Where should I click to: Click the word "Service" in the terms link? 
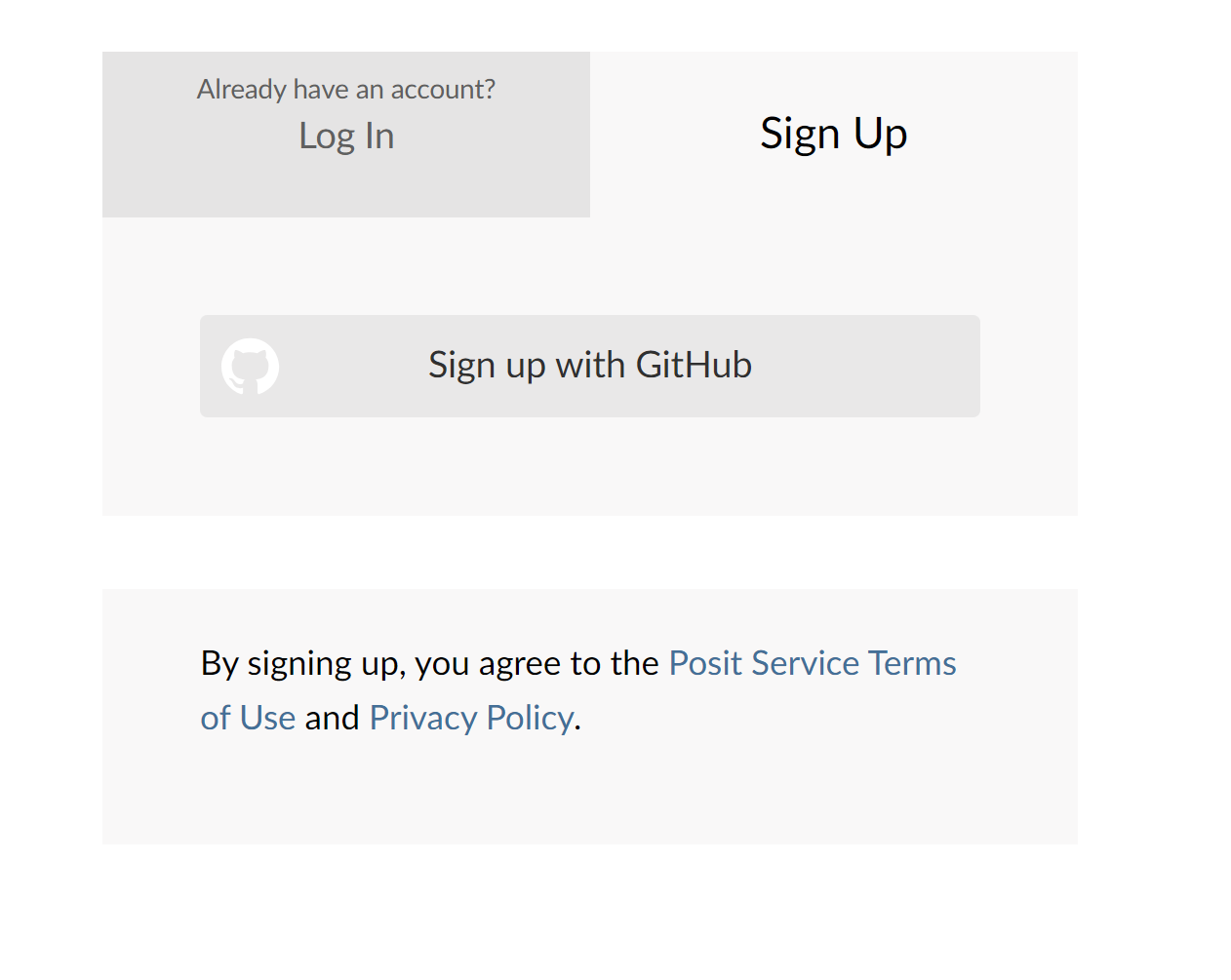[805, 663]
